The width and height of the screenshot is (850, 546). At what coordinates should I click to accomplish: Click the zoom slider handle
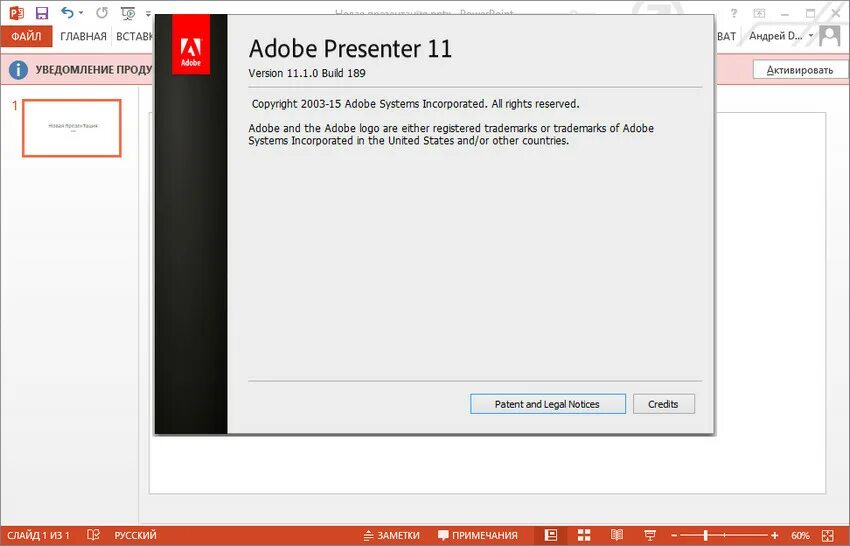coord(706,535)
